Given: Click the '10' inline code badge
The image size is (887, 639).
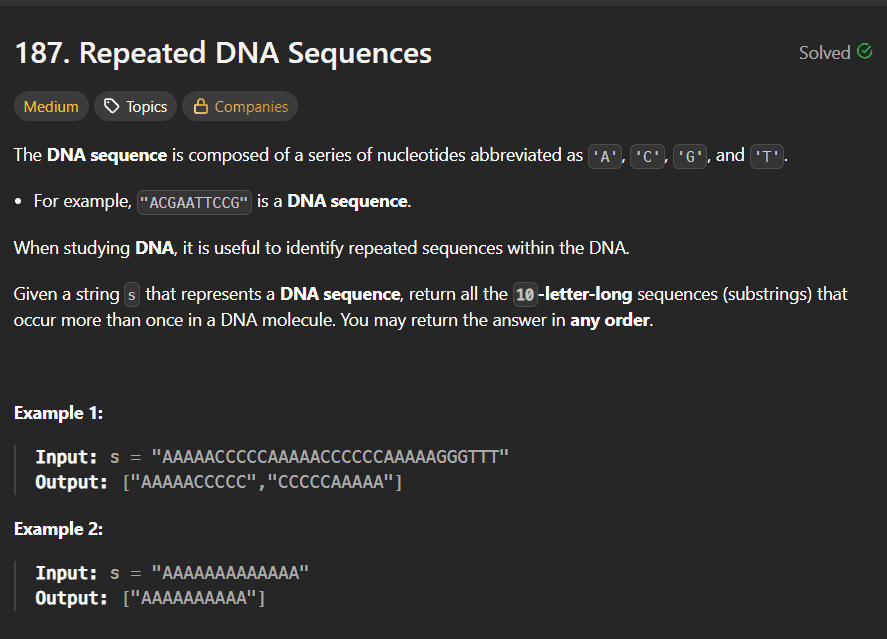Looking at the screenshot, I should click(527, 294).
